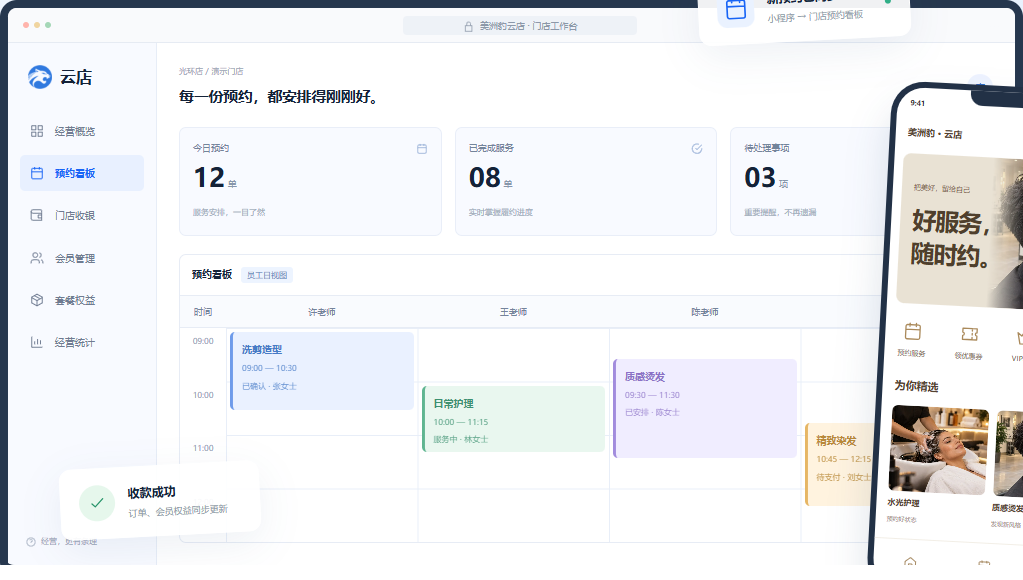This screenshot has width=1023, height=580.
Task: Open the 质感烫发 09:30 appointment block
Action: (x=705, y=408)
